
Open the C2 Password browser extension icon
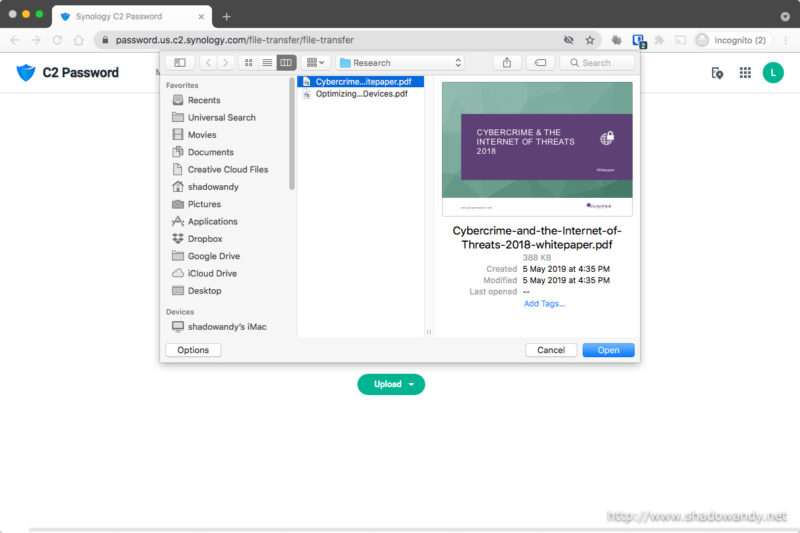coord(638,40)
